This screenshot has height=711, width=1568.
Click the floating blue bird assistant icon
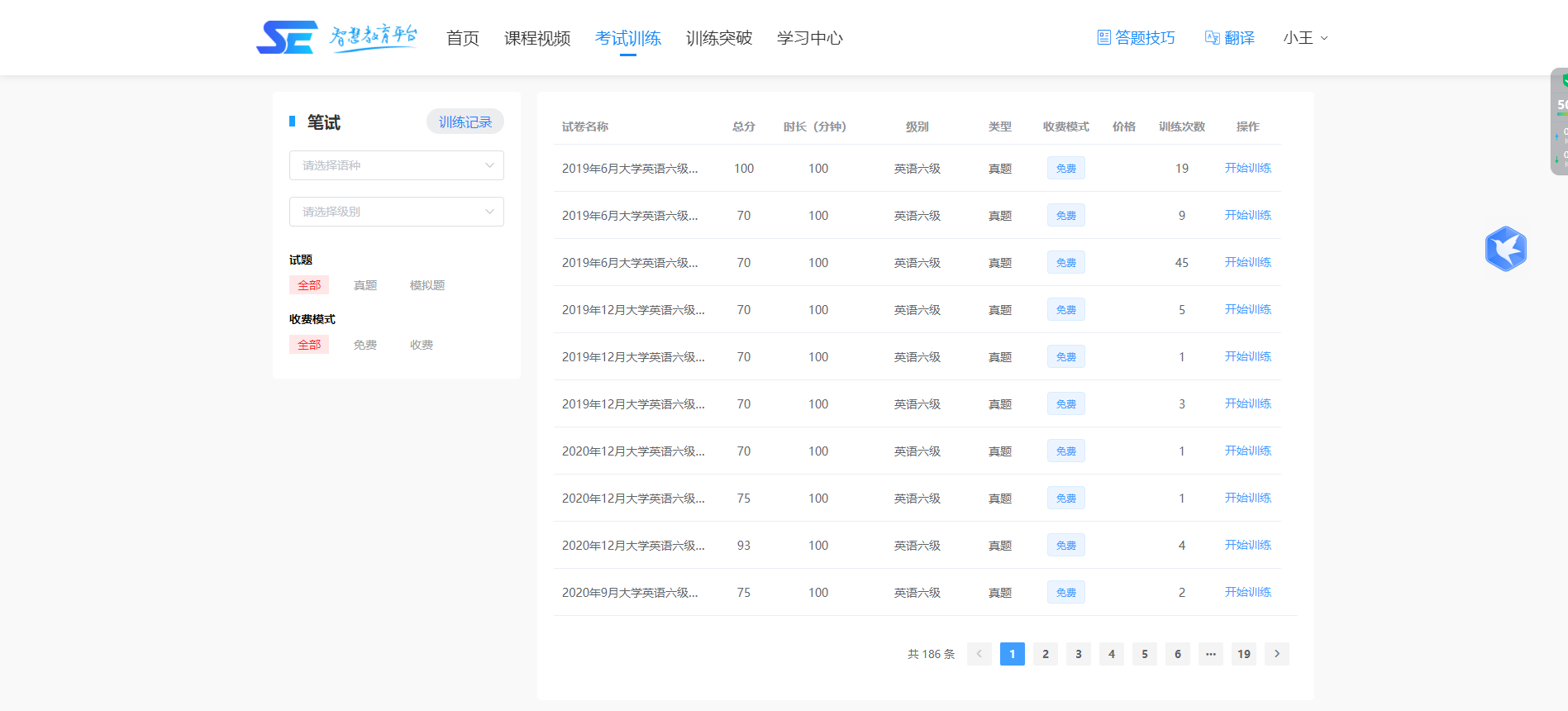[1505, 249]
